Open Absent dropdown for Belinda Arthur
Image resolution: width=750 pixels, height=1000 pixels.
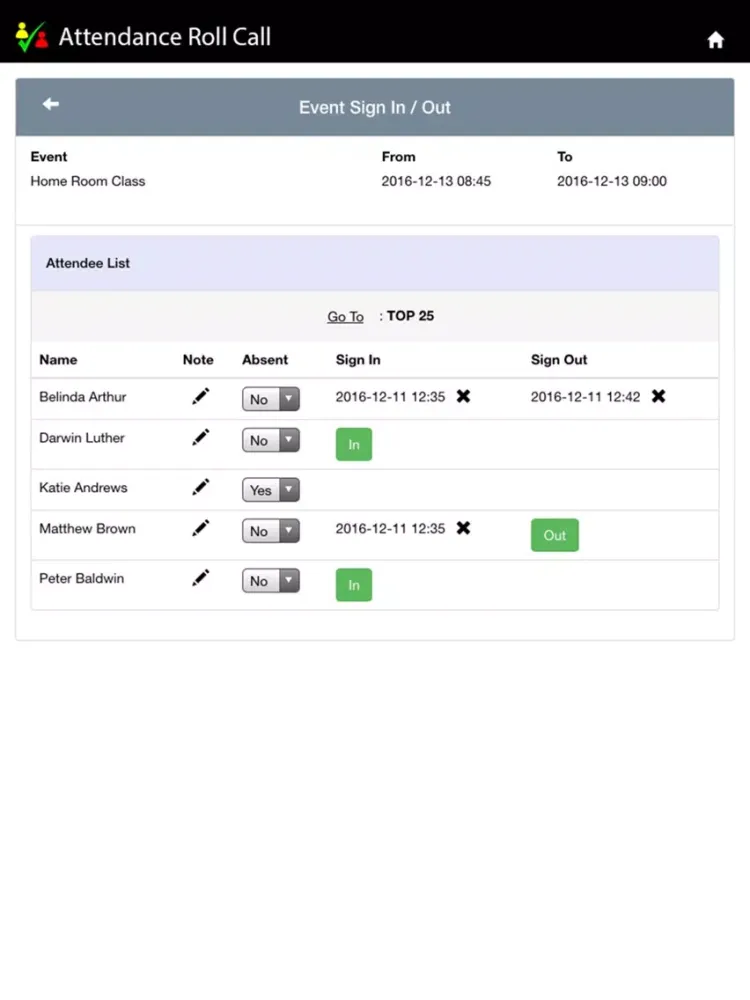coord(271,399)
